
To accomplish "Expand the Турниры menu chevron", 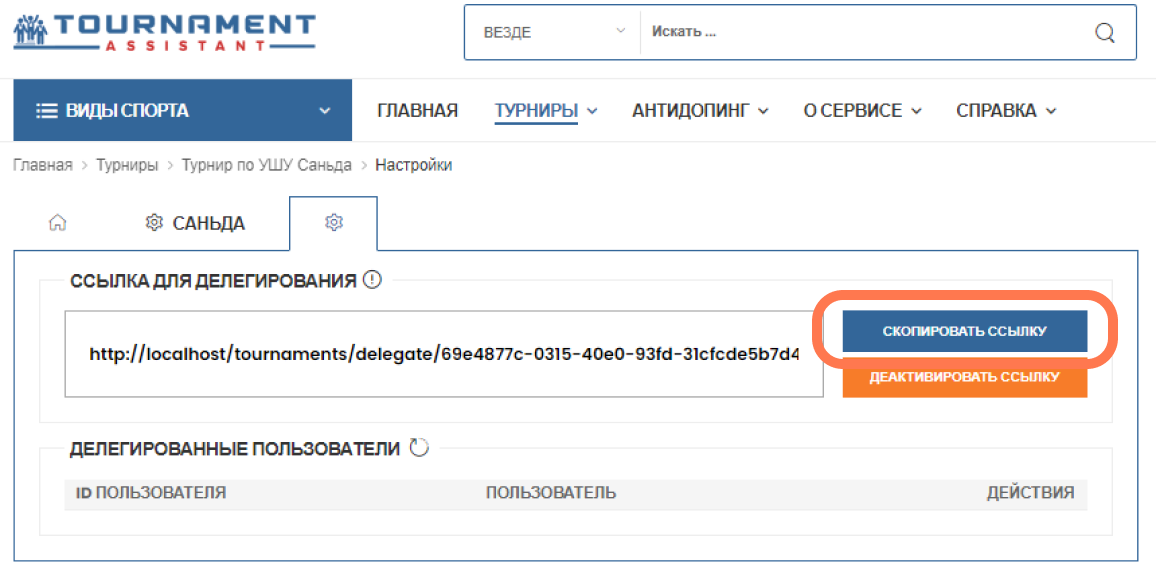I will [x=592, y=111].
